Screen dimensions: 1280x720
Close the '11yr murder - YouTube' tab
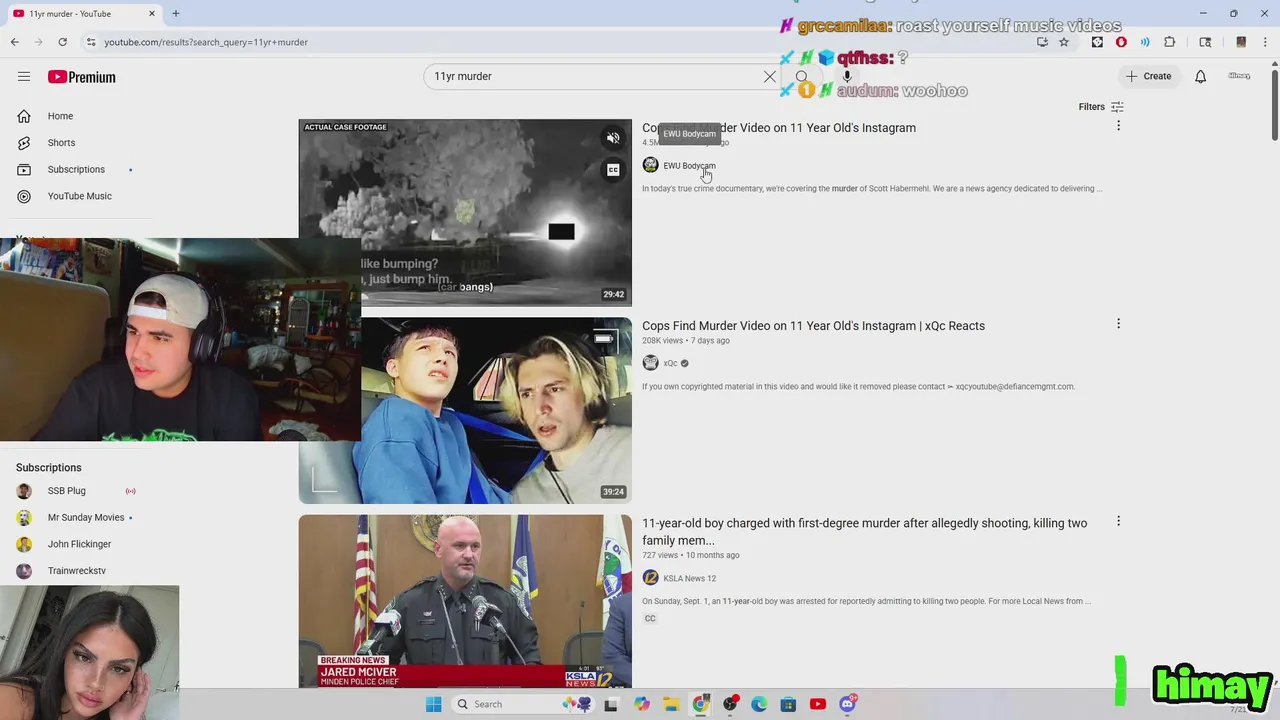152,14
